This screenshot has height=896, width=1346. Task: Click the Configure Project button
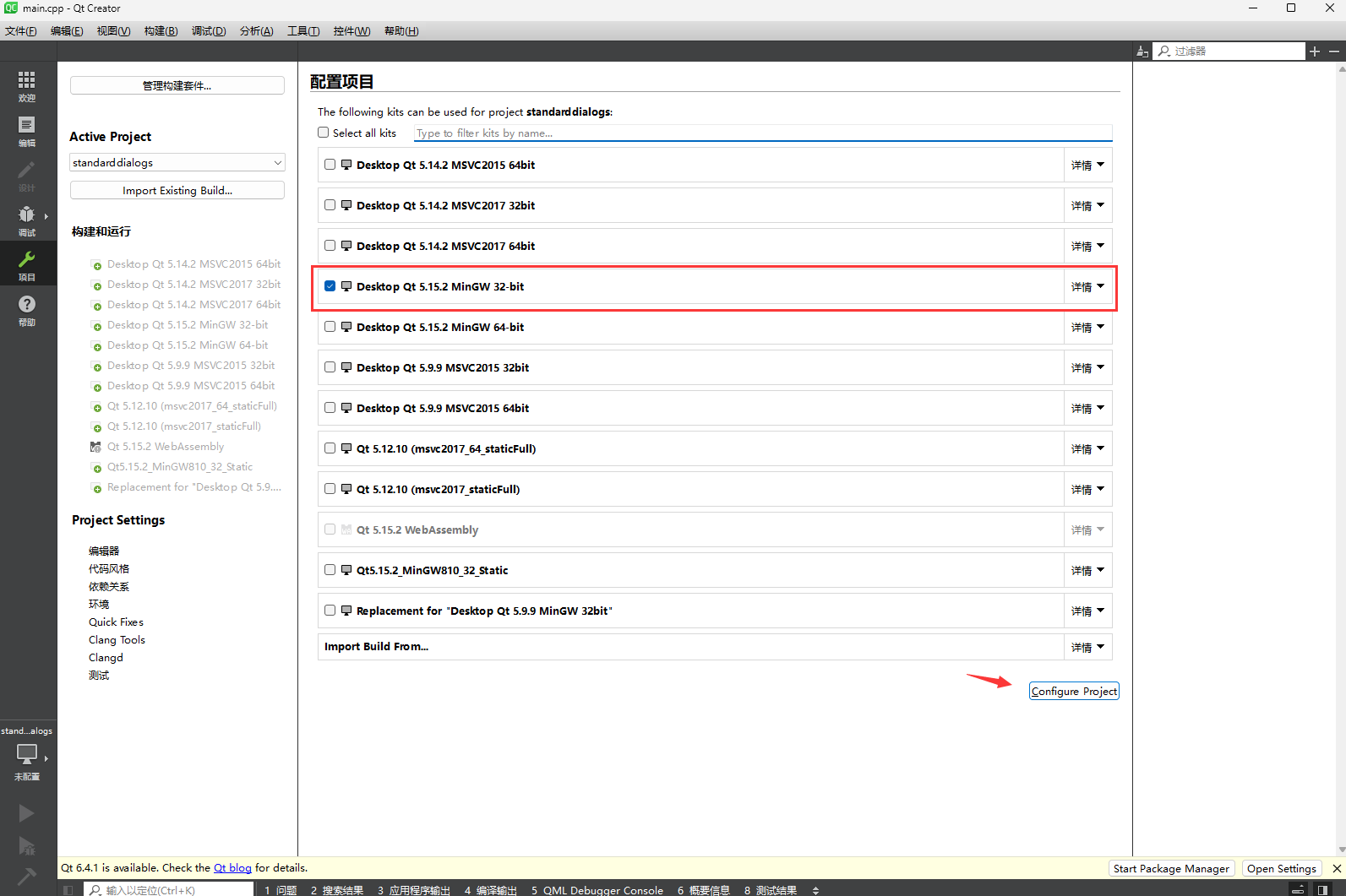pyautogui.click(x=1074, y=691)
